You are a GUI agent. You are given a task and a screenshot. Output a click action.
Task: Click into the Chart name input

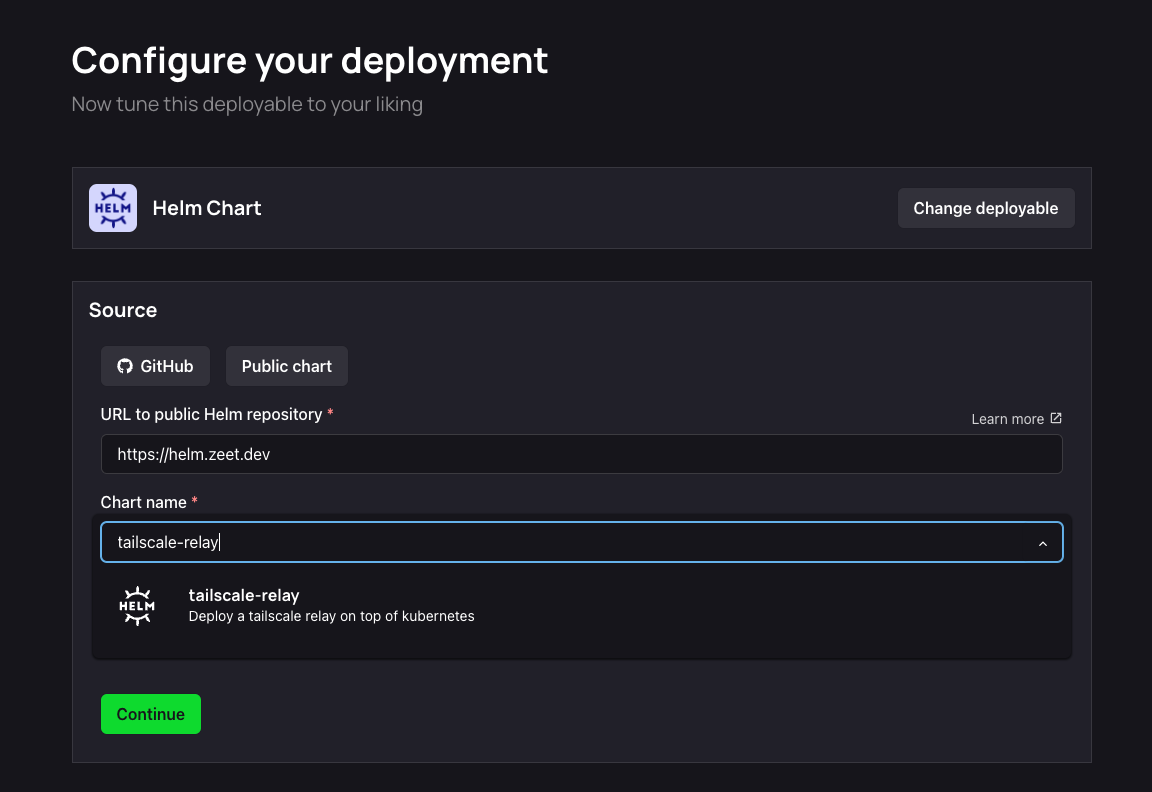click(582, 542)
